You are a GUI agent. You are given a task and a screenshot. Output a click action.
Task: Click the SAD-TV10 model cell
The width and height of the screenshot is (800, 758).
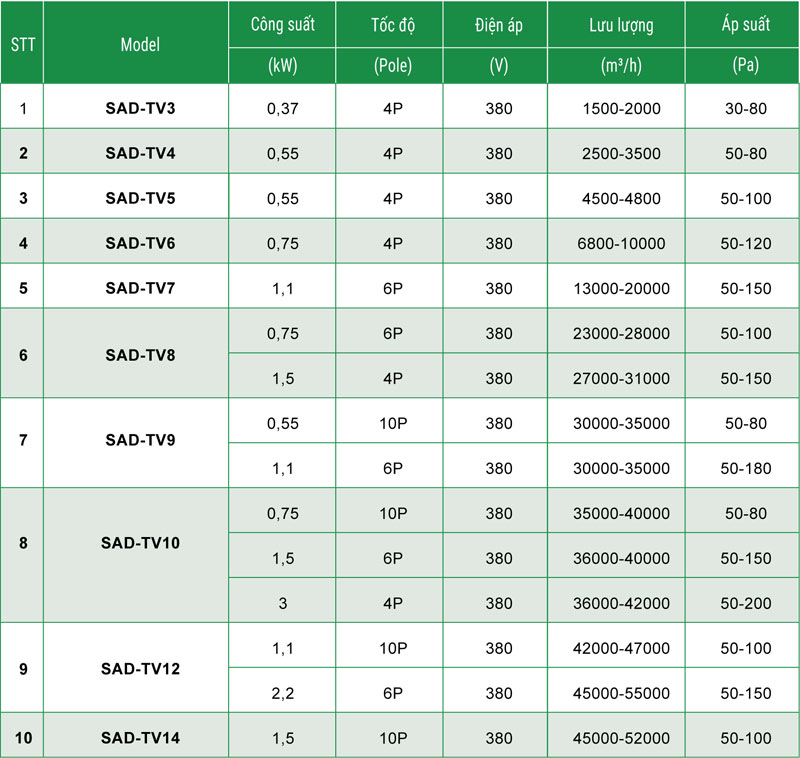coord(139,544)
